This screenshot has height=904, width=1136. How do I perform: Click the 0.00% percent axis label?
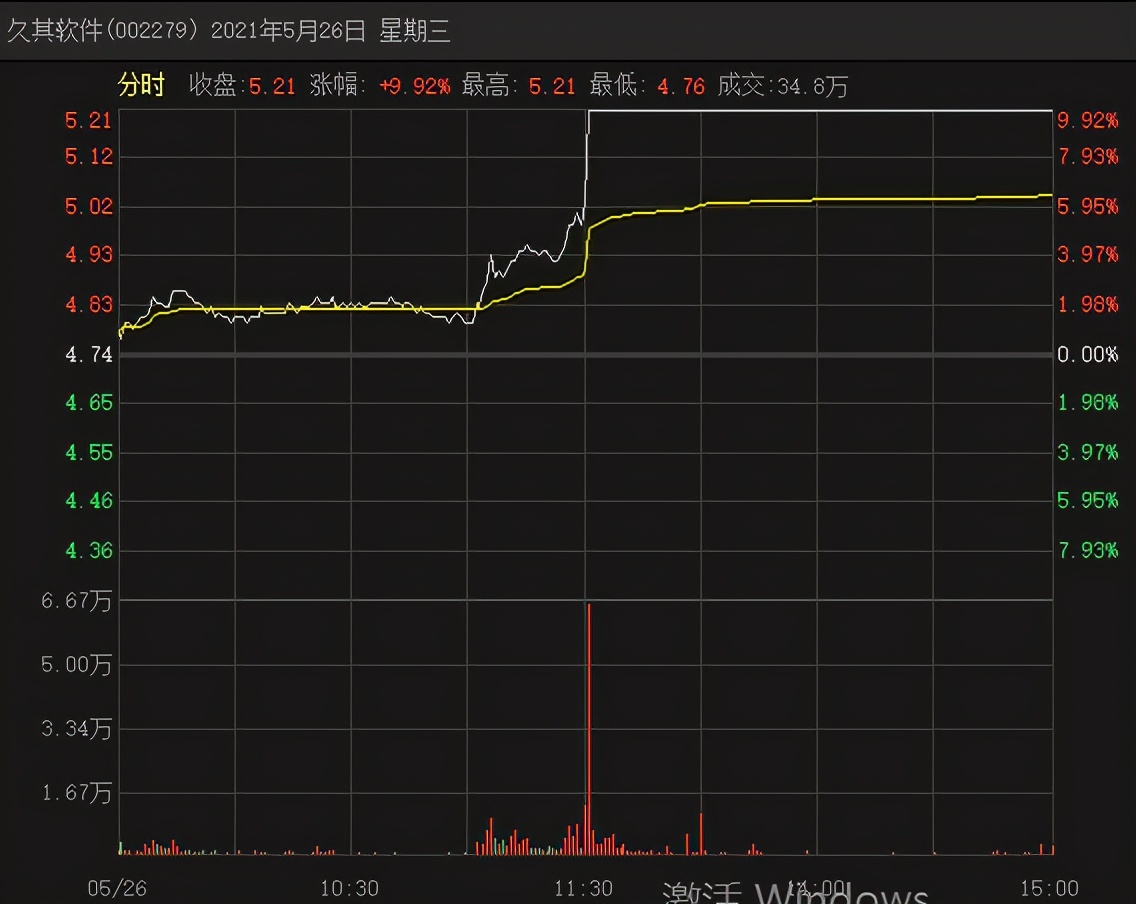pos(1087,354)
